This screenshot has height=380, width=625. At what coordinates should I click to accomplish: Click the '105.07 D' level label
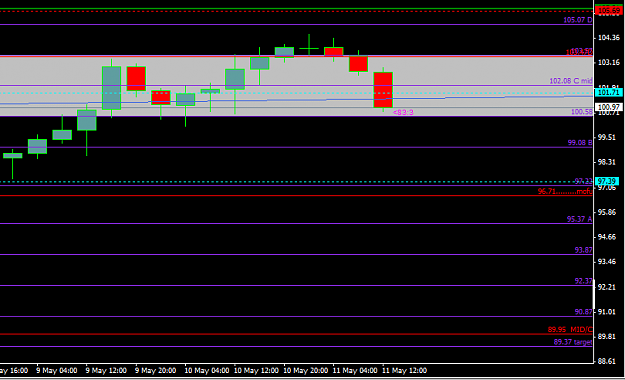[x=578, y=20]
